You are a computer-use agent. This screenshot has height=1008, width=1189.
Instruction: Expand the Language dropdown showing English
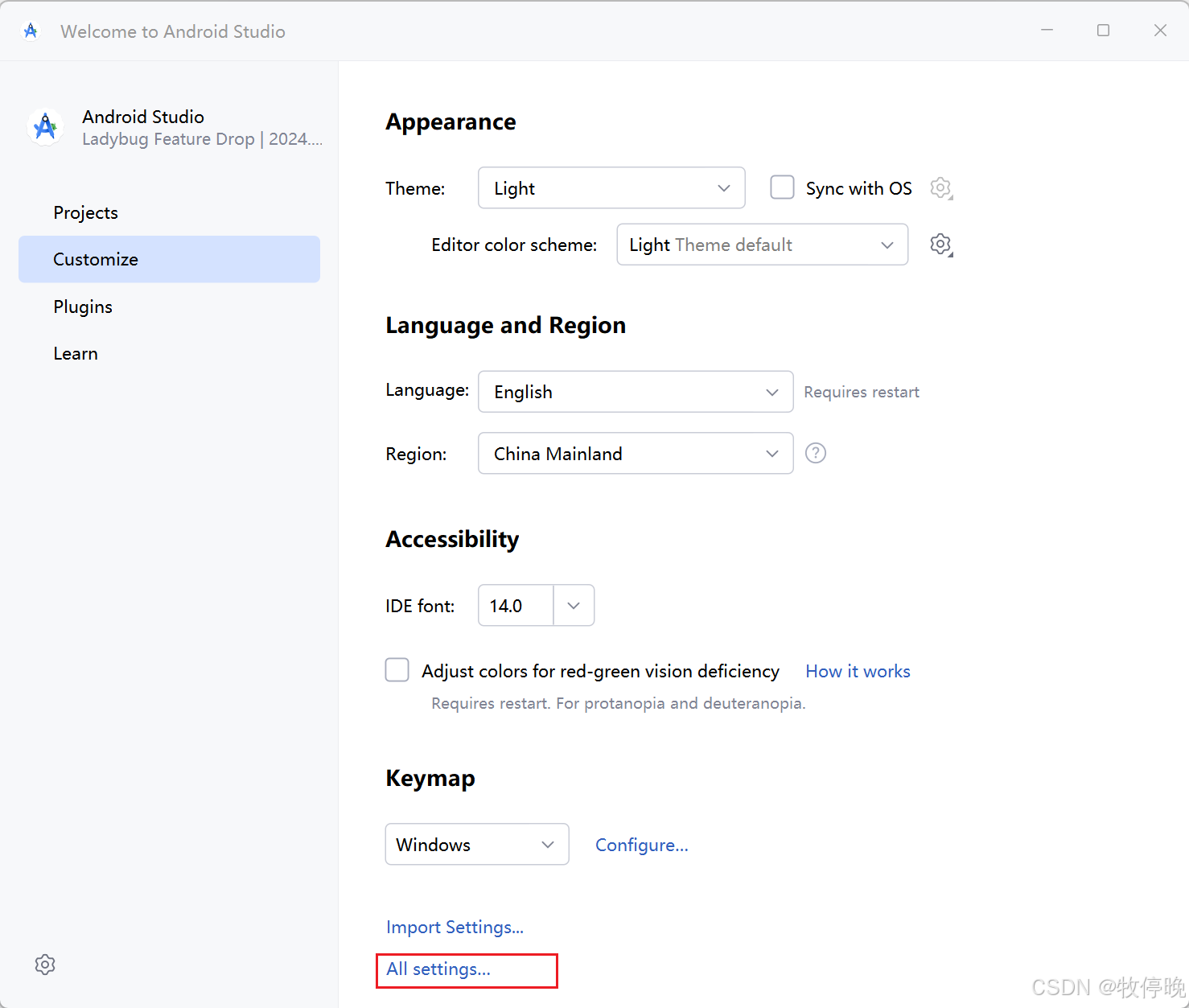pos(636,392)
